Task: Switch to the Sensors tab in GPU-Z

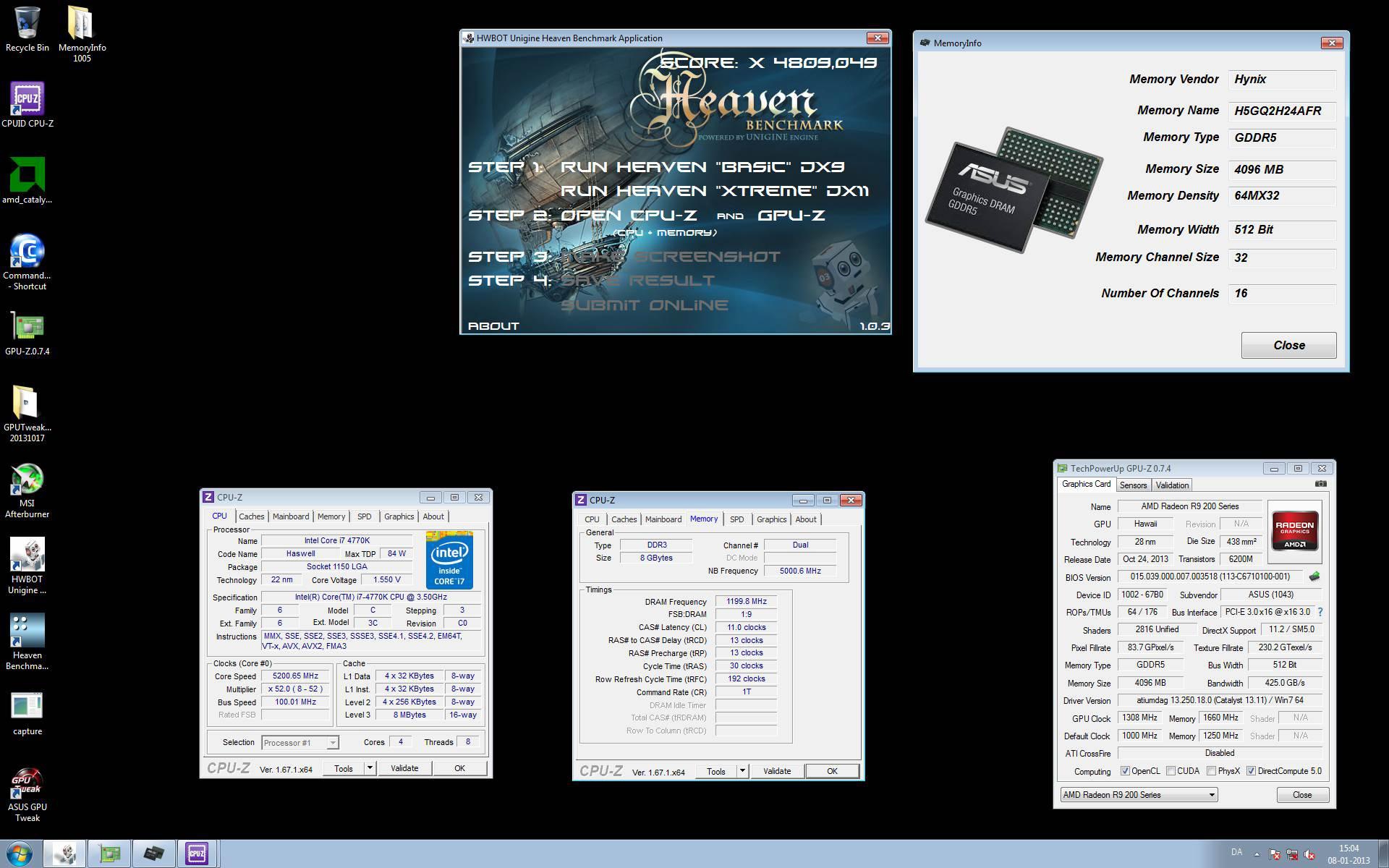Action: [1133, 485]
